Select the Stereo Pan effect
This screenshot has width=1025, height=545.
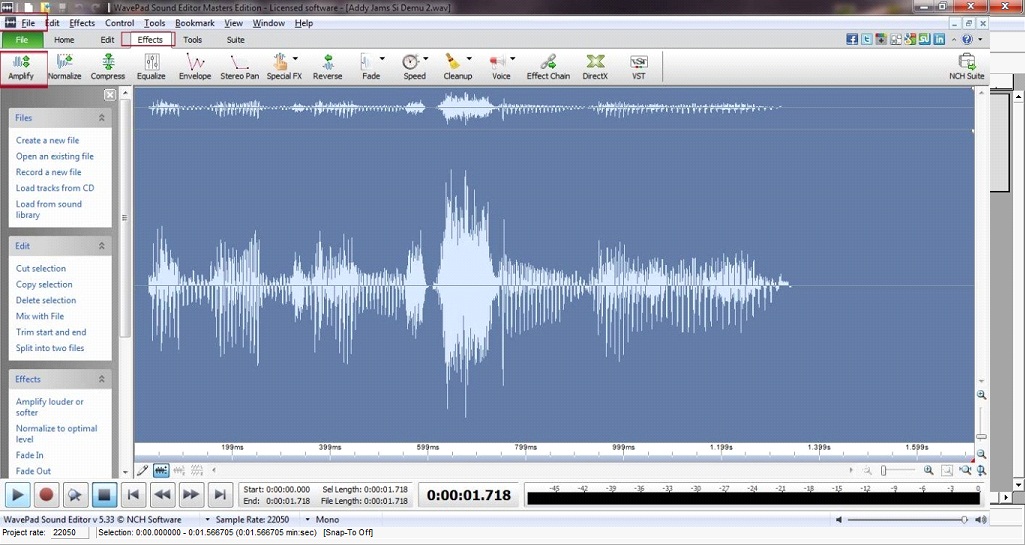pos(239,68)
